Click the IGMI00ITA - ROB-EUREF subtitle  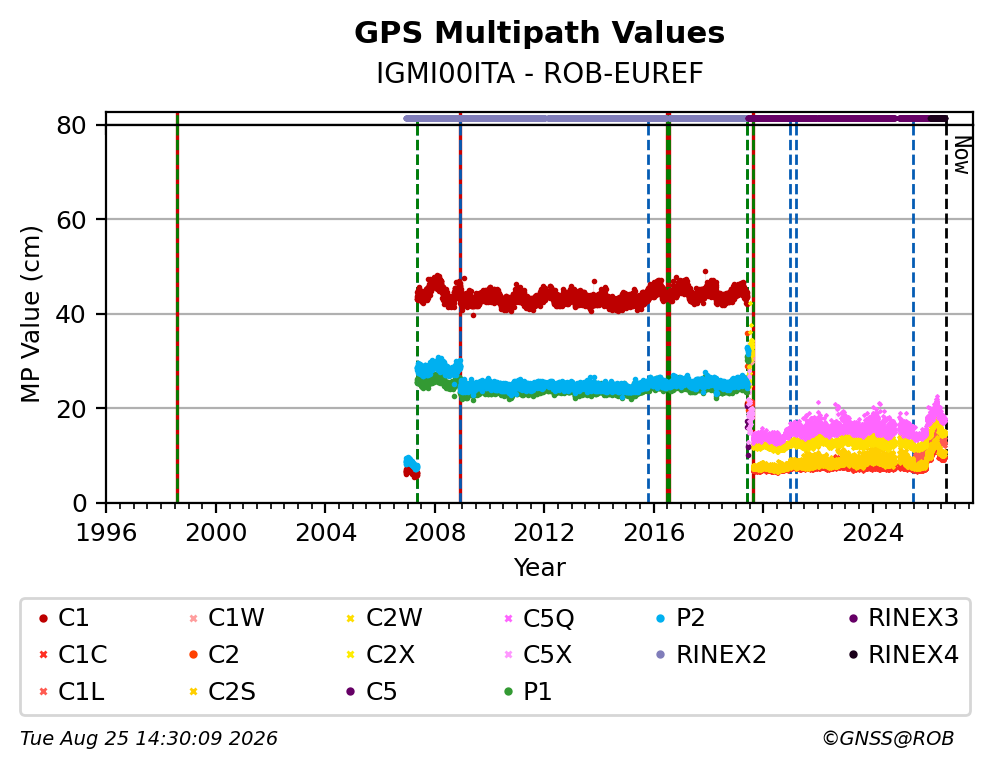pyautogui.click(x=539, y=73)
